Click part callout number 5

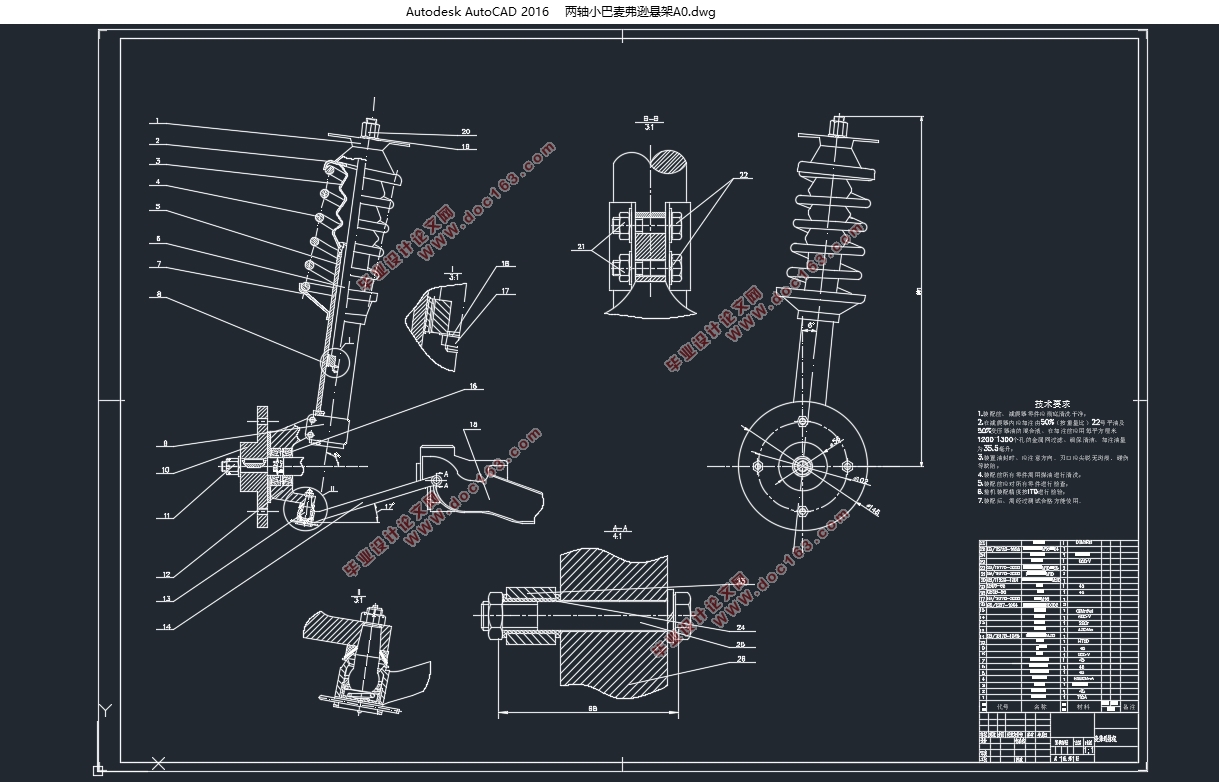click(157, 207)
